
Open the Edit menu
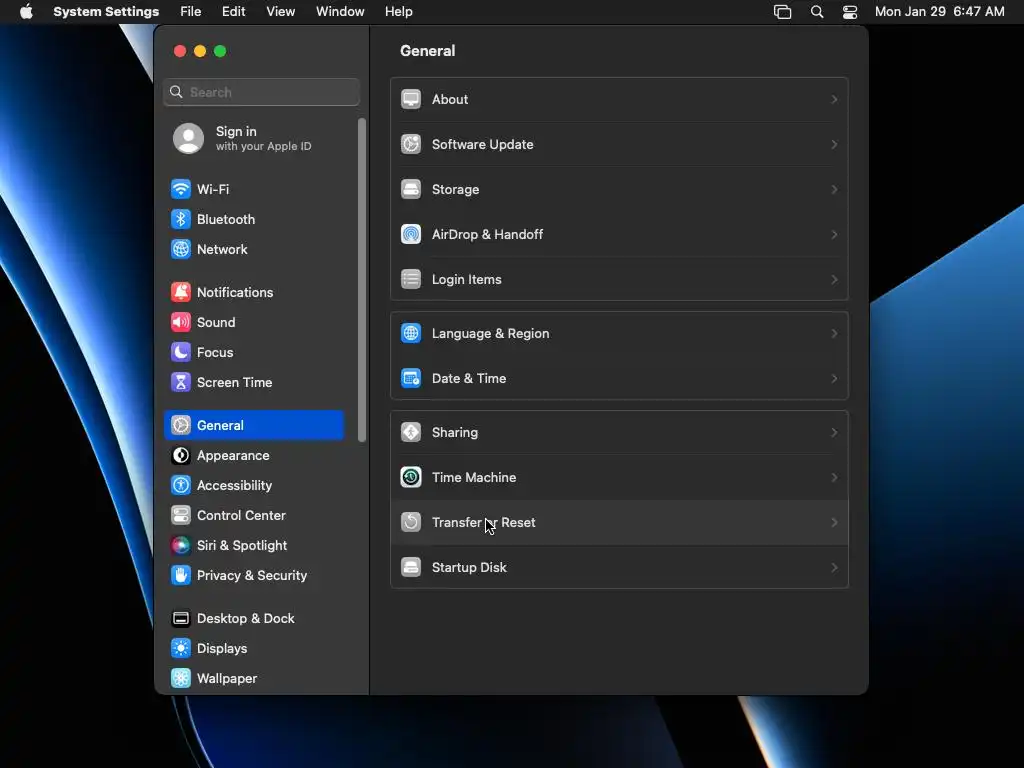pyautogui.click(x=233, y=12)
